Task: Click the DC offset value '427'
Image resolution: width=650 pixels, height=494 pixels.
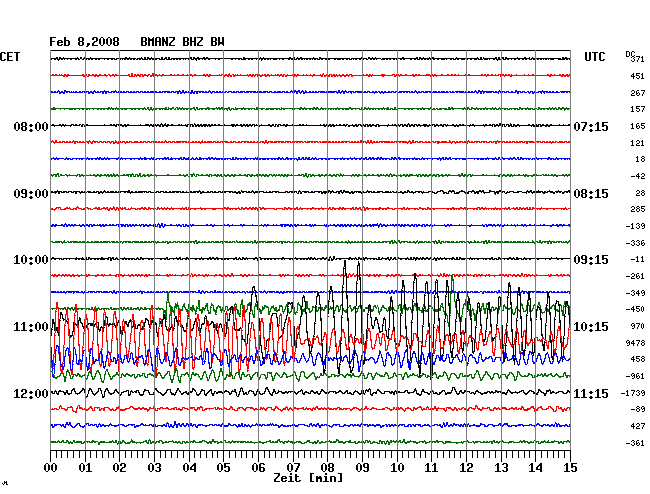Action: (x=638, y=426)
